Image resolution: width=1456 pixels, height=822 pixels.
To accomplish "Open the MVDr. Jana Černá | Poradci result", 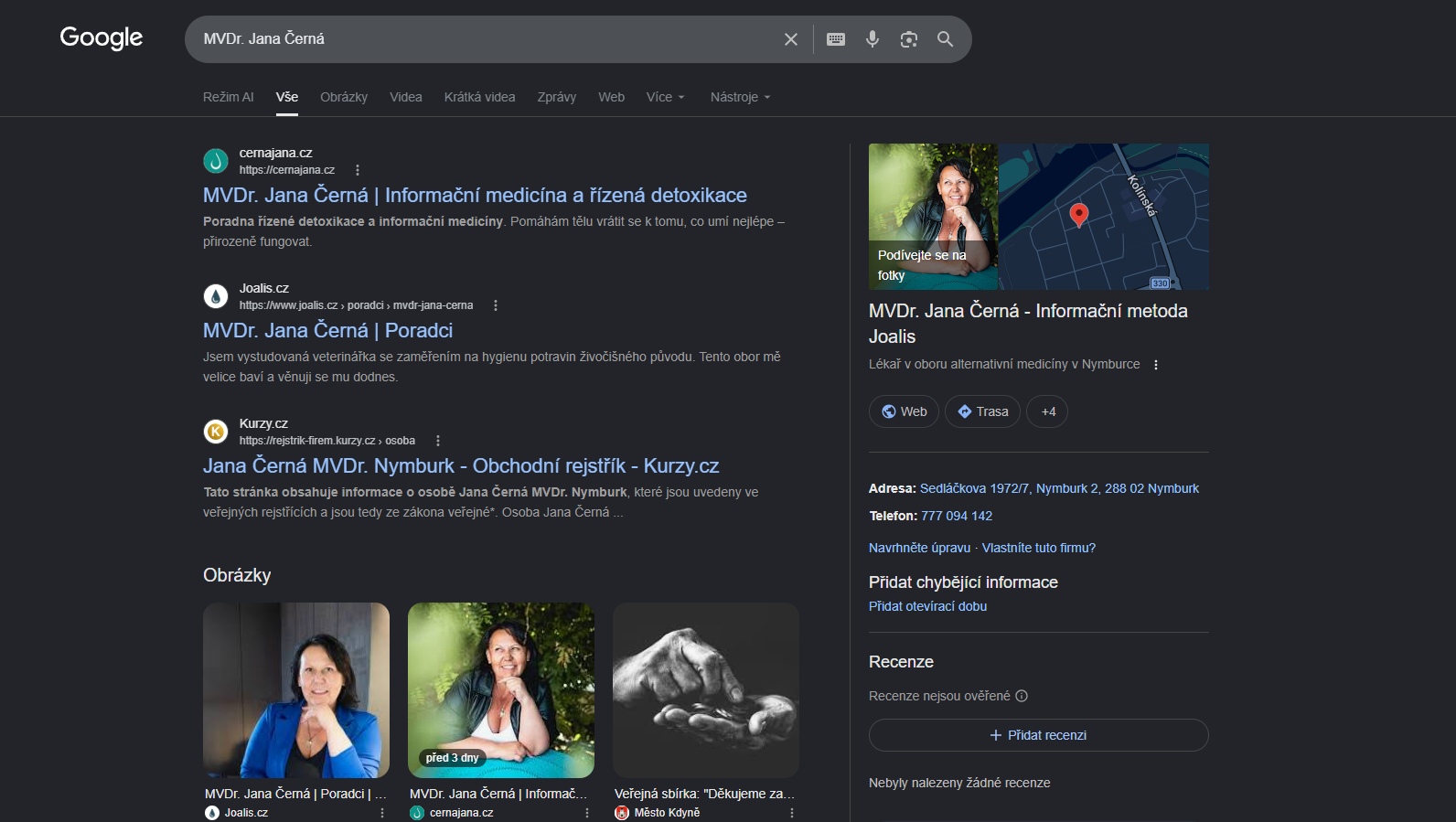I will click(x=327, y=330).
